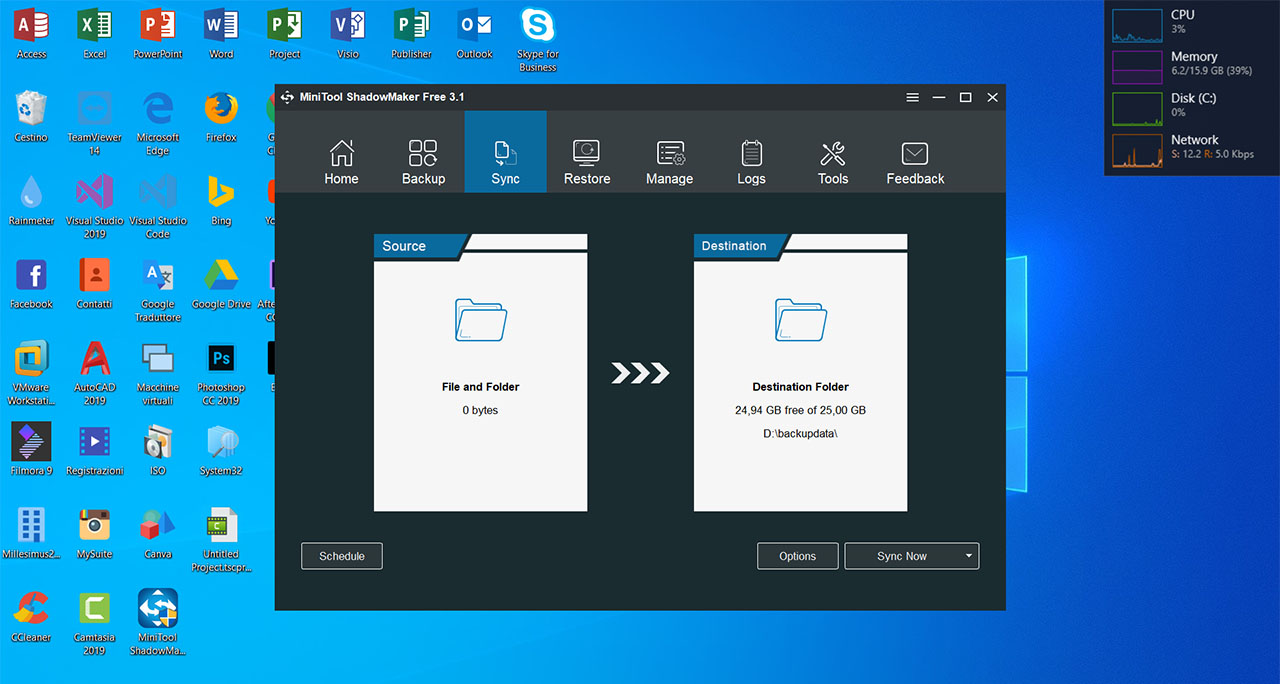
Task: Click the Source folder icon
Action: click(x=481, y=320)
